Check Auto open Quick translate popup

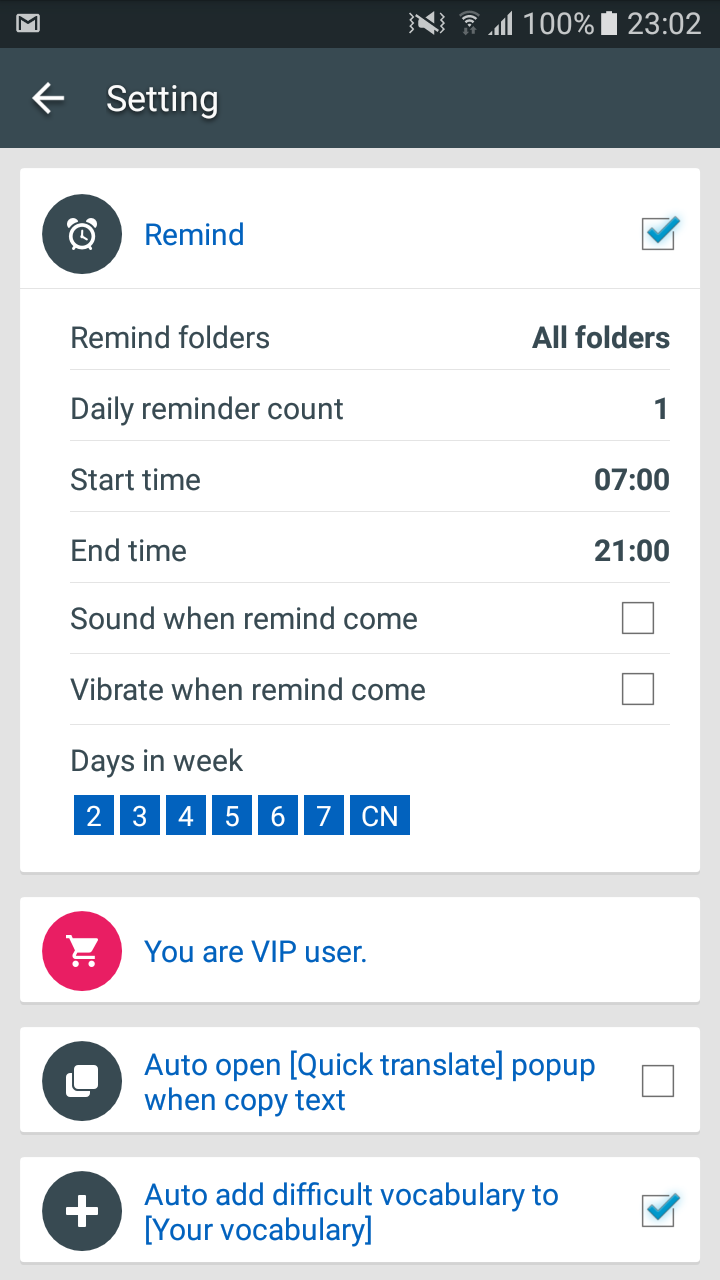tap(658, 1081)
